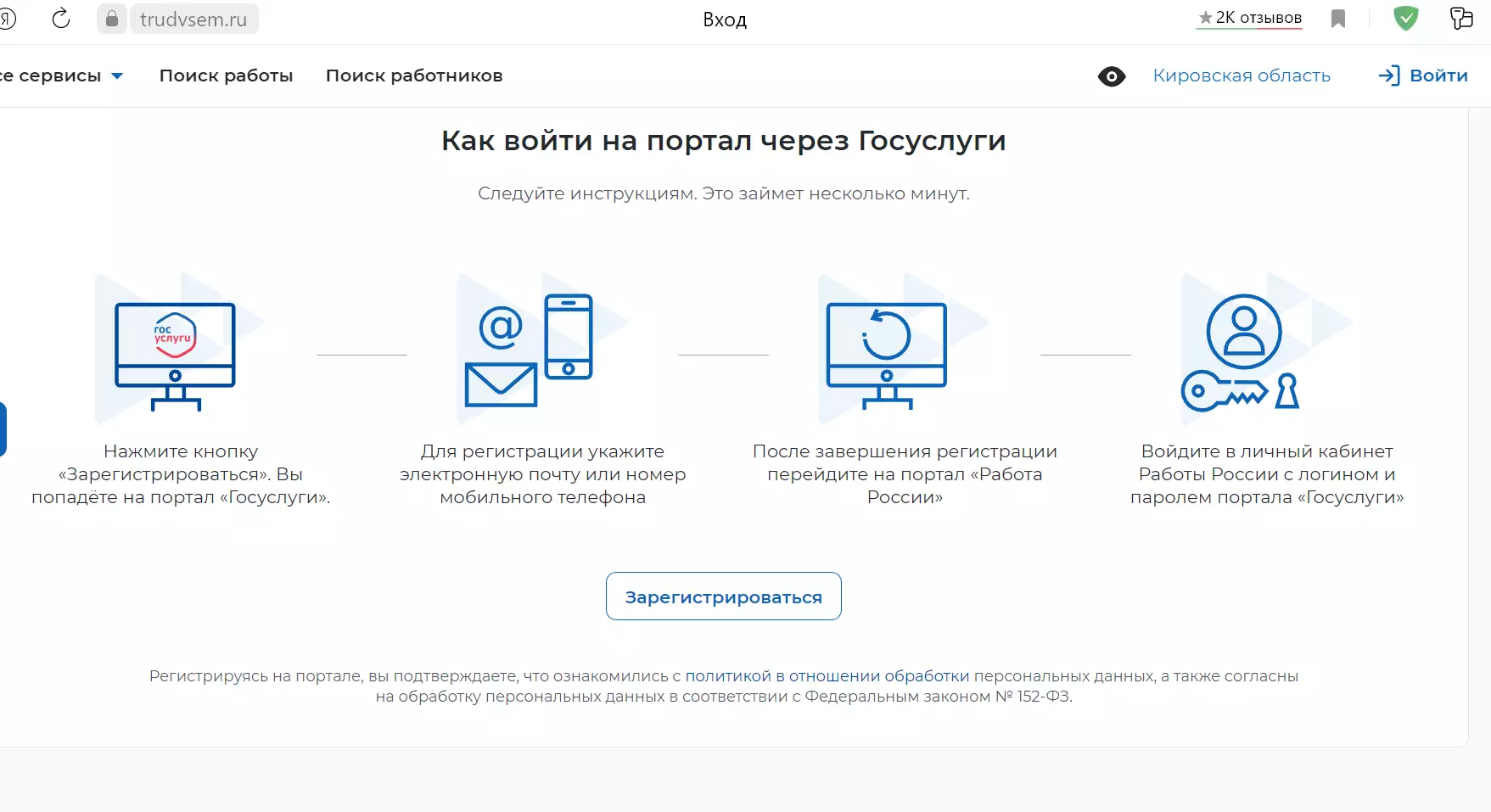The height and width of the screenshot is (812, 1491).
Task: Click the green shield protection icon
Action: 1406,18
